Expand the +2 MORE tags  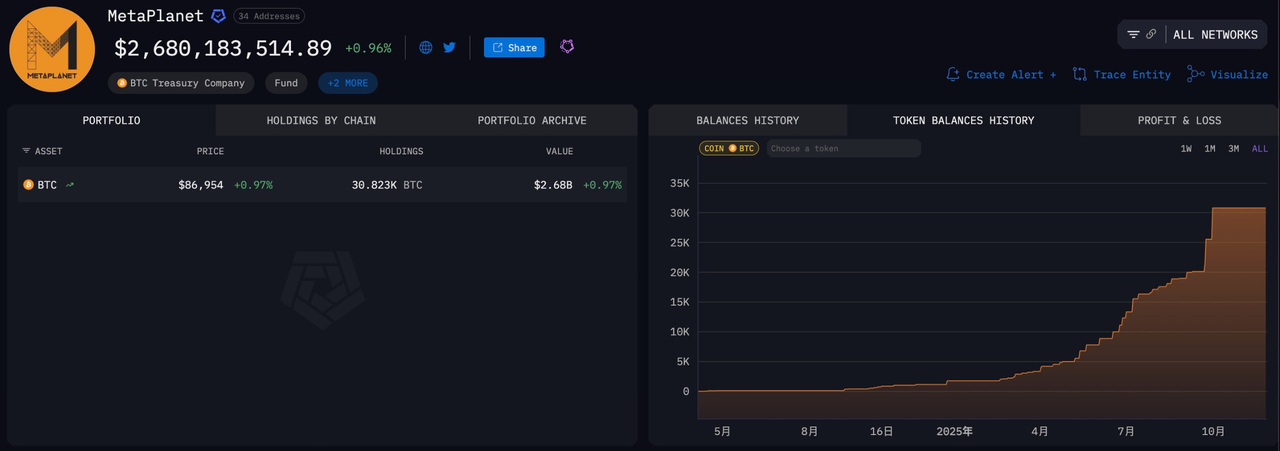(x=348, y=83)
